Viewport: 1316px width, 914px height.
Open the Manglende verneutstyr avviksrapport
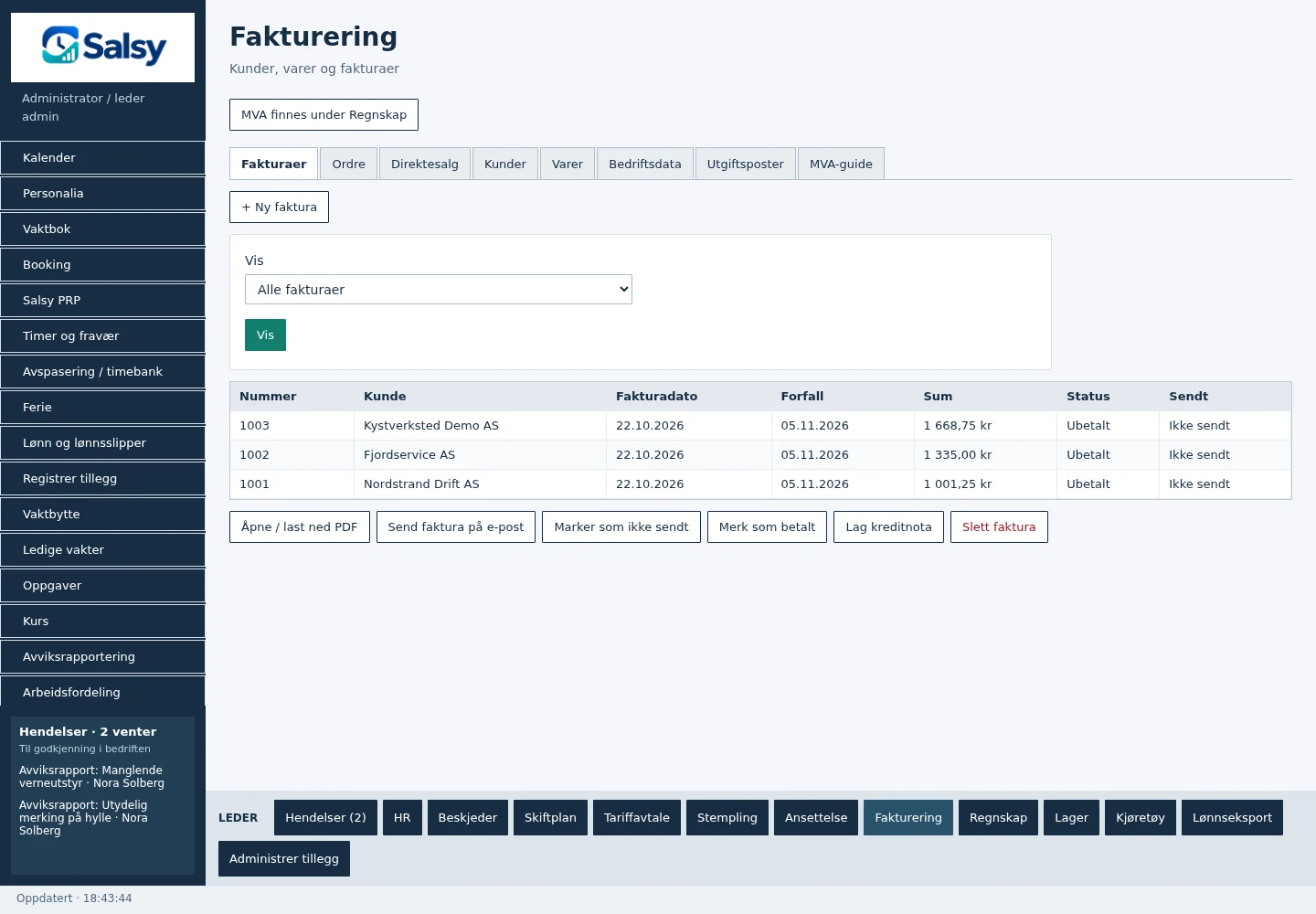(x=91, y=777)
